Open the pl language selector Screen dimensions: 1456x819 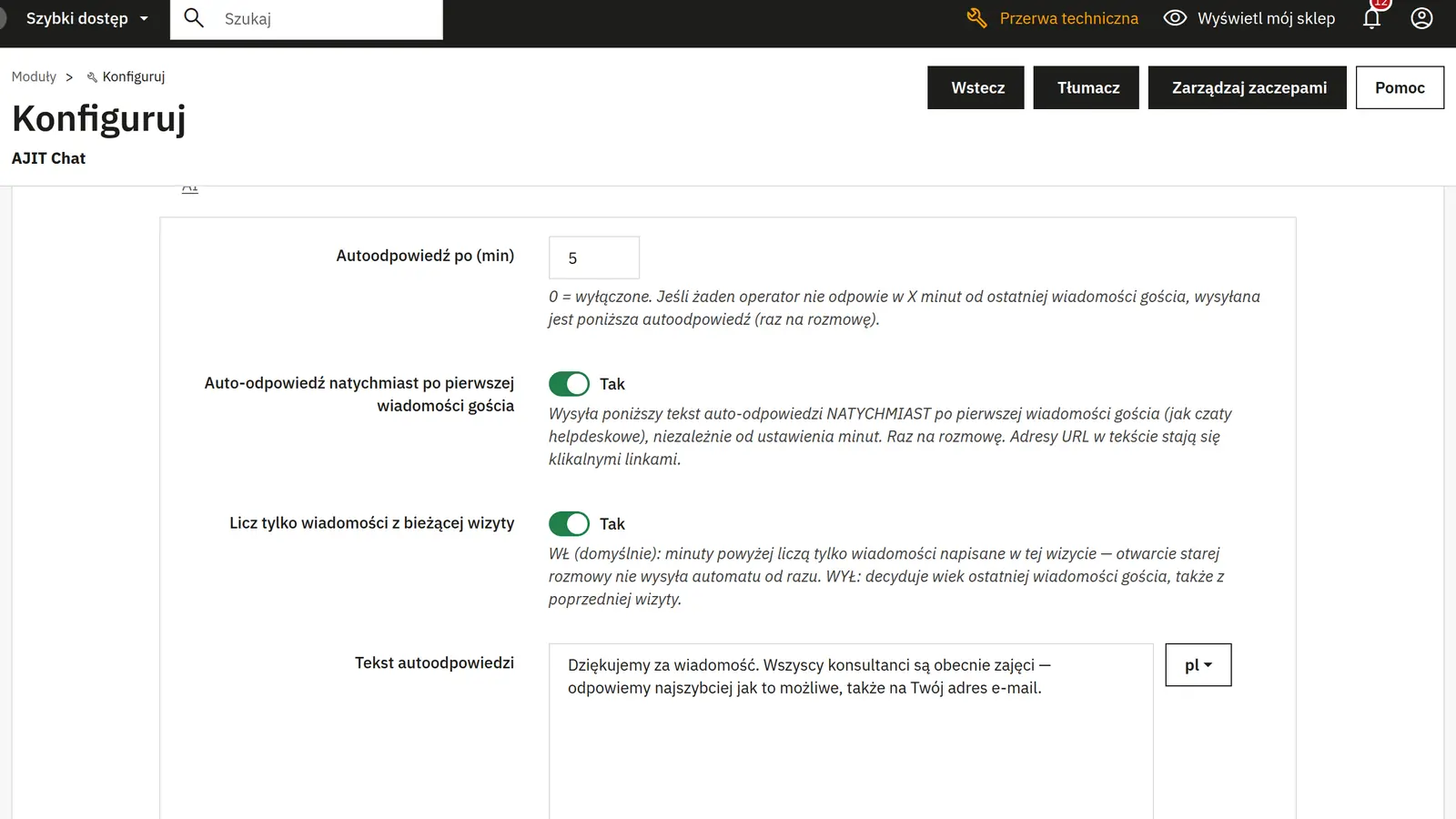click(1198, 665)
